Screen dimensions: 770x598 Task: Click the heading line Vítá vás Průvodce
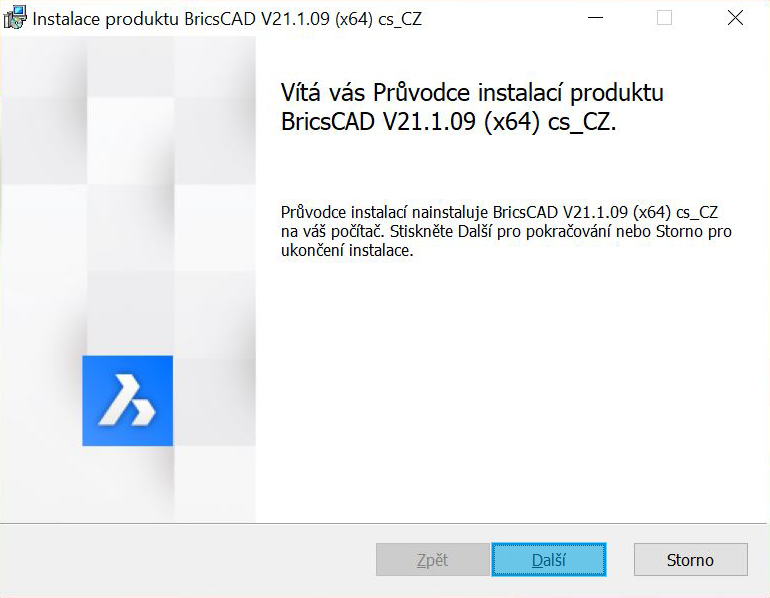[472, 92]
